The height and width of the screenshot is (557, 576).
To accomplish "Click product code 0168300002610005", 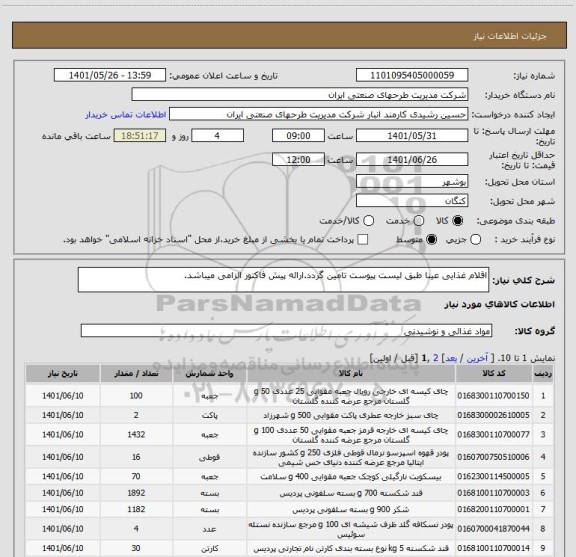I will point(493,415).
